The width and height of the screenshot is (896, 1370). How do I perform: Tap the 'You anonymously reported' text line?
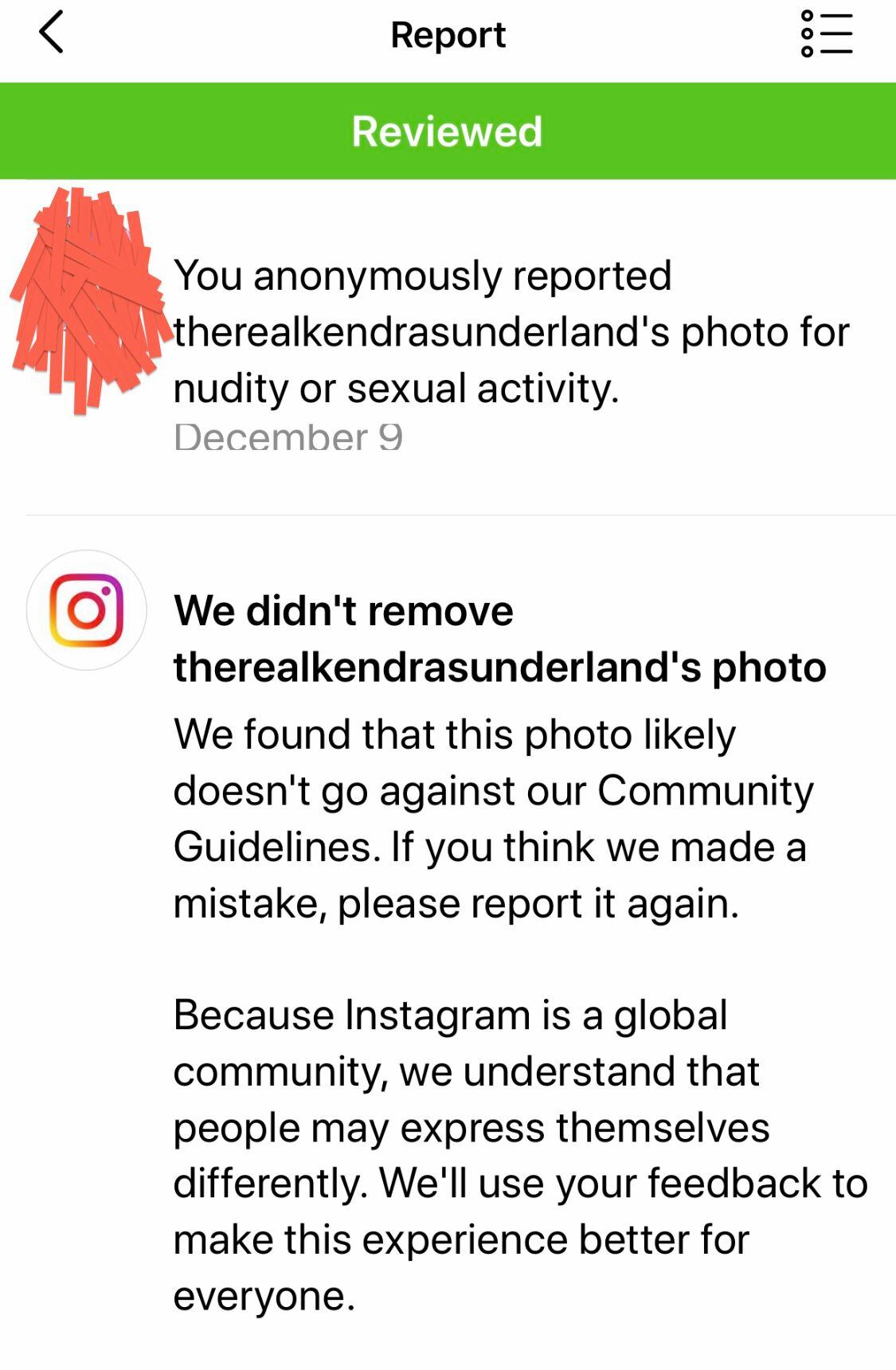pyautogui.click(x=423, y=276)
